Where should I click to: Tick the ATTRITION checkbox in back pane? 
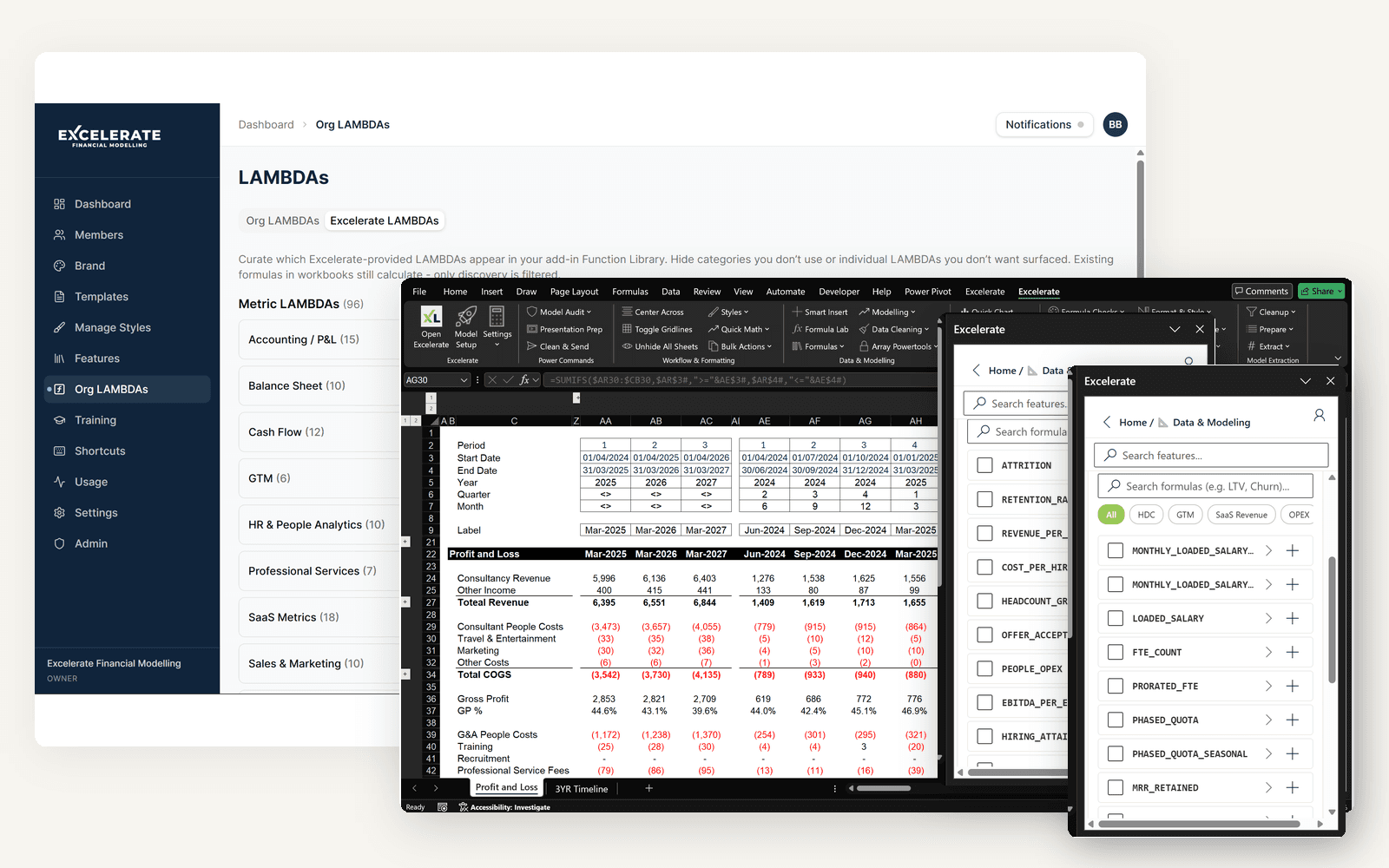(984, 465)
